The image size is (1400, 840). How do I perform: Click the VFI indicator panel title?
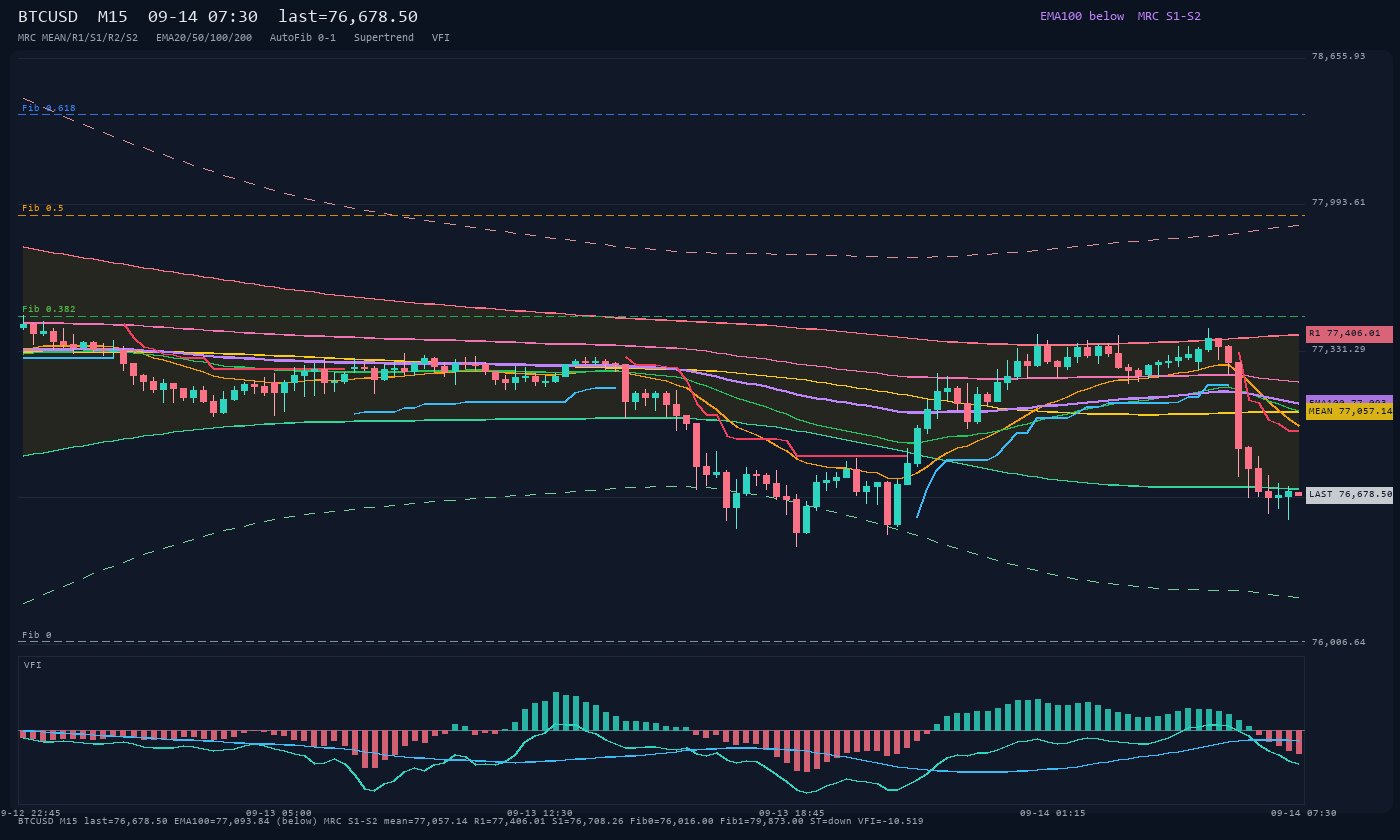(33, 665)
